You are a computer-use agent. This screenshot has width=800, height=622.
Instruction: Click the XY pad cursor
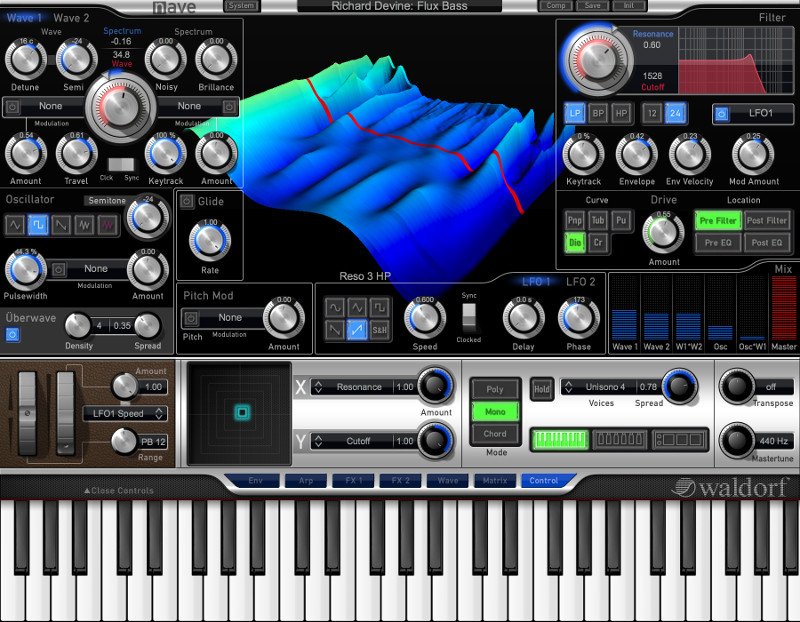point(242,412)
